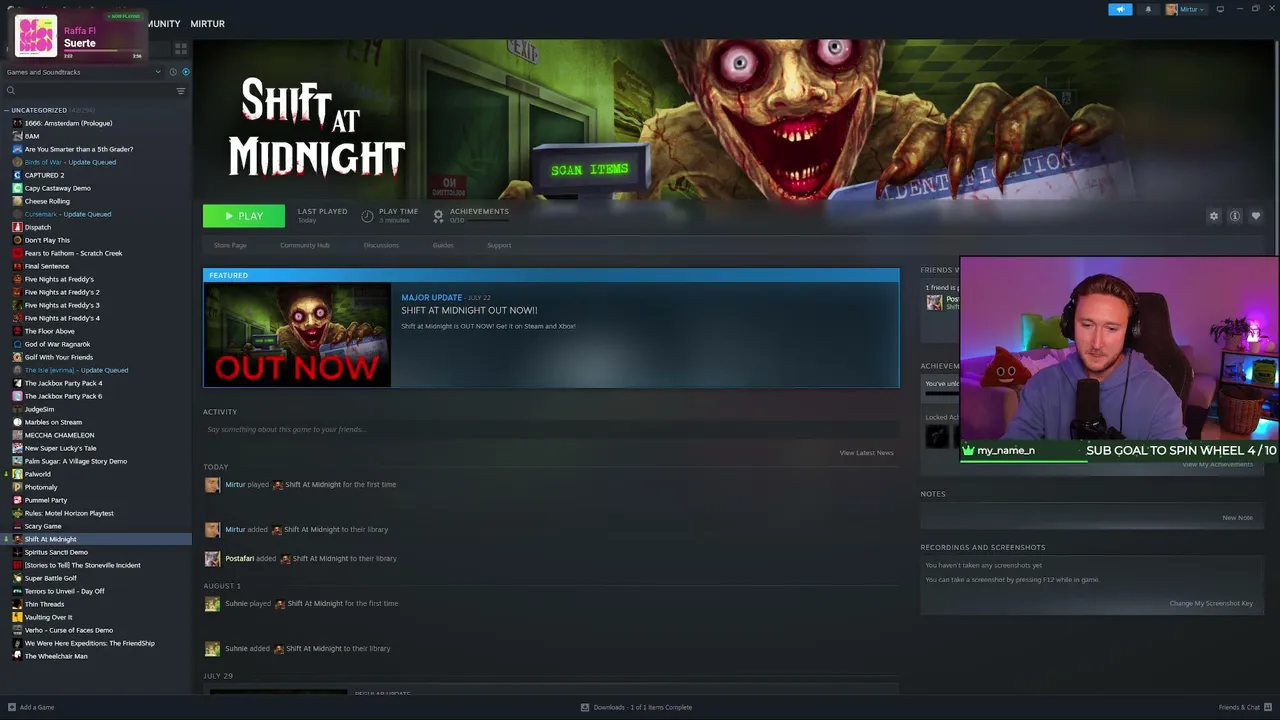Select 1666: Amsterdam (Prologue) in library
Viewport: 1280px width, 720px height.
(68, 123)
